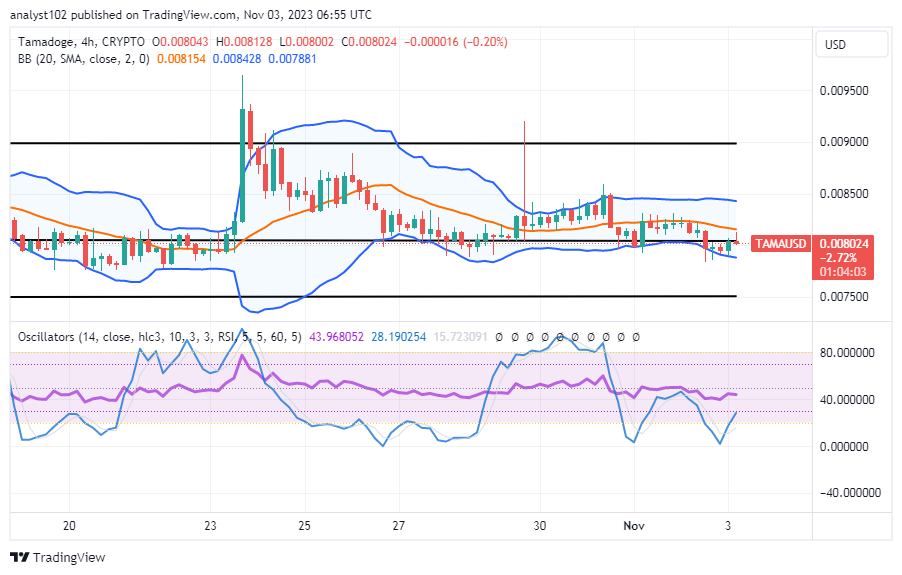Click the oscillator value 15.723091
902x575 pixels.
click(460, 337)
